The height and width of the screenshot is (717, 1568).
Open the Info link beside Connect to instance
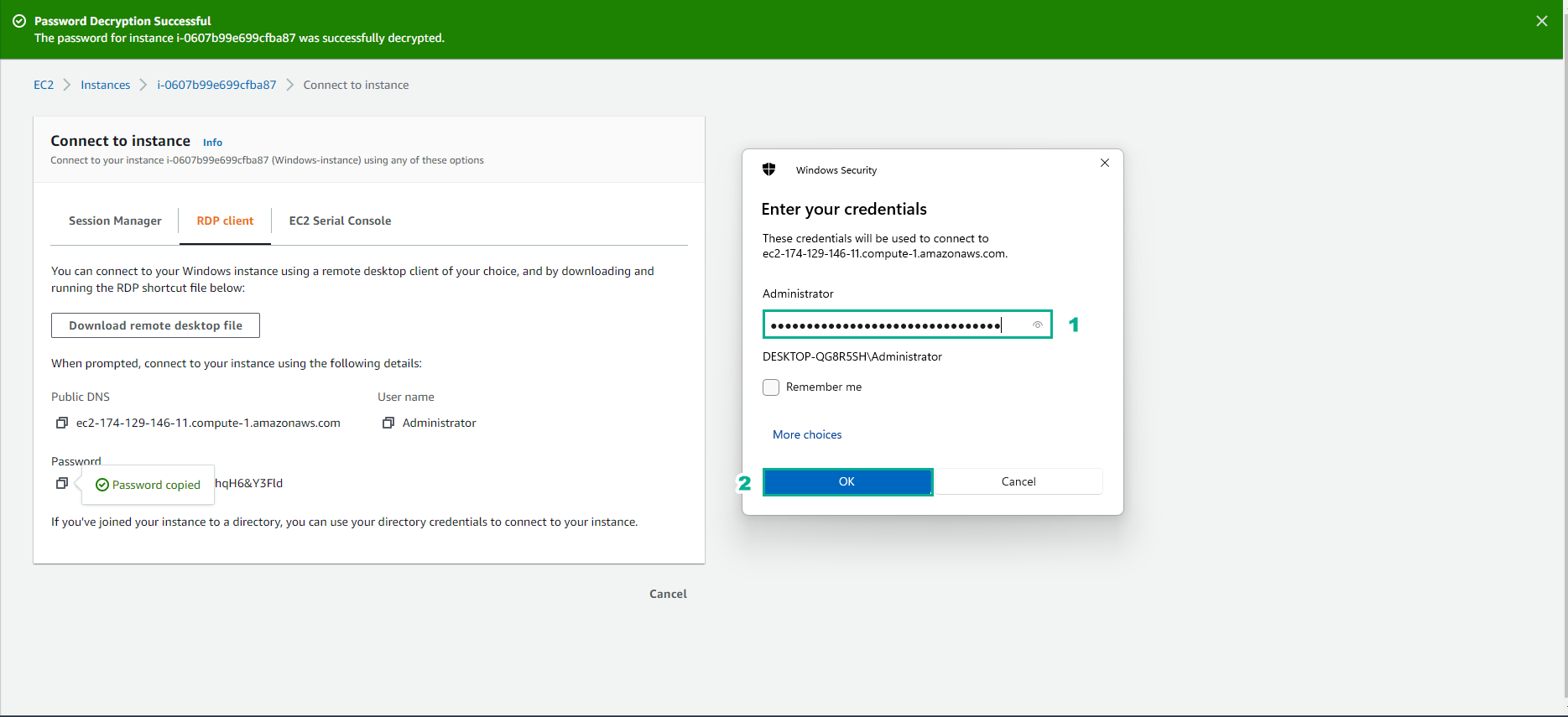point(212,143)
